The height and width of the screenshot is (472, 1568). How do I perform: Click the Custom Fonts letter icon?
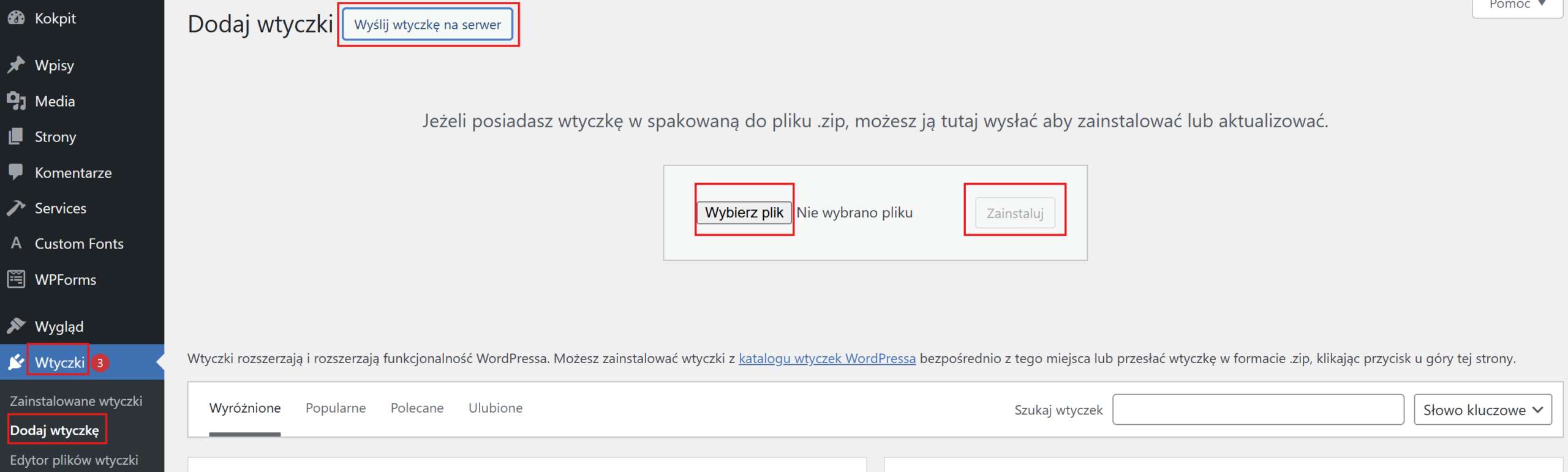(16, 244)
